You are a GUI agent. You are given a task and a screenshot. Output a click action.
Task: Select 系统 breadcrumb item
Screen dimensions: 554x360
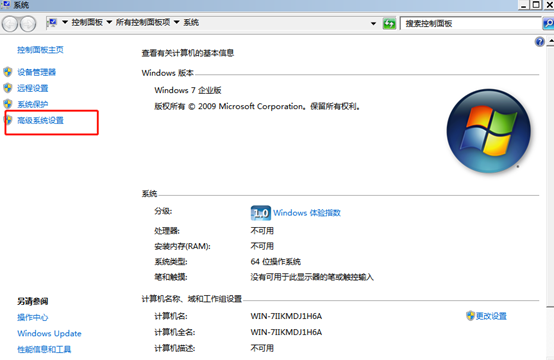[191, 22]
